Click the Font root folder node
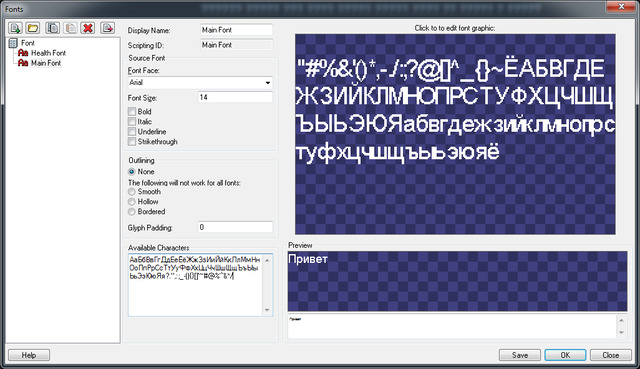Viewport: 640px width, 369px height. pyautogui.click(x=28, y=43)
